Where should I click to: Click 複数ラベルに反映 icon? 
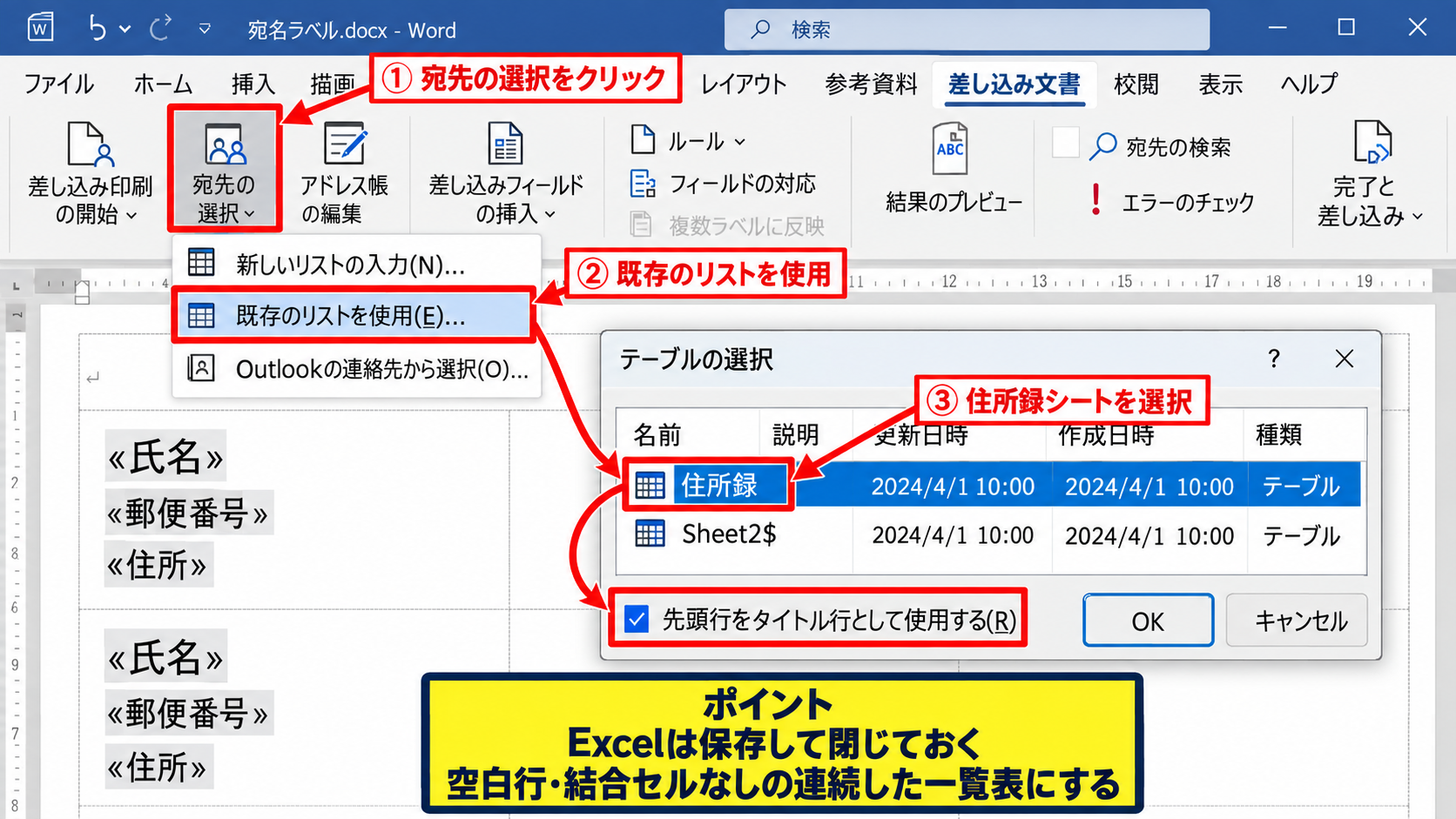coord(641,225)
